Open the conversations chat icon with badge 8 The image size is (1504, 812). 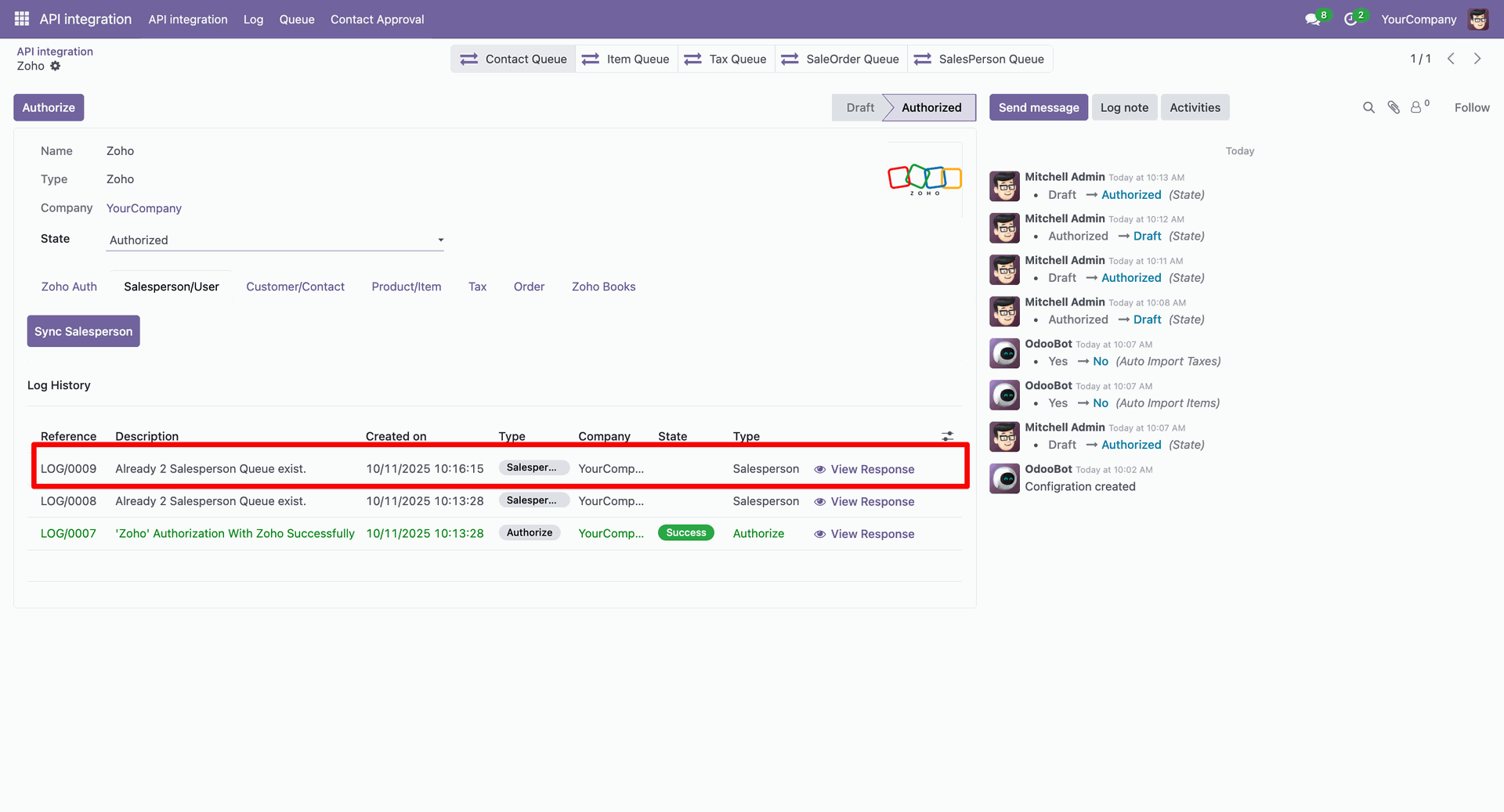click(x=1314, y=19)
